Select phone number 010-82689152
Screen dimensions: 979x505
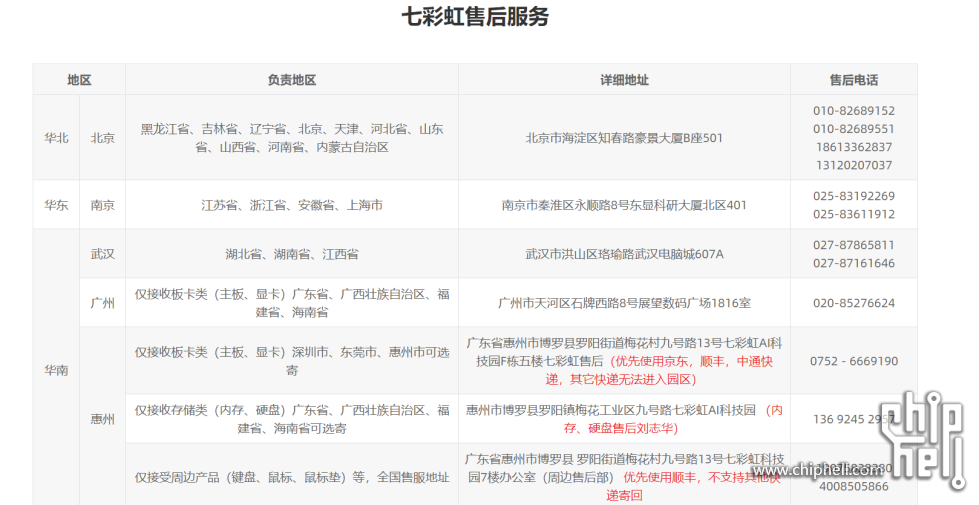[854, 110]
